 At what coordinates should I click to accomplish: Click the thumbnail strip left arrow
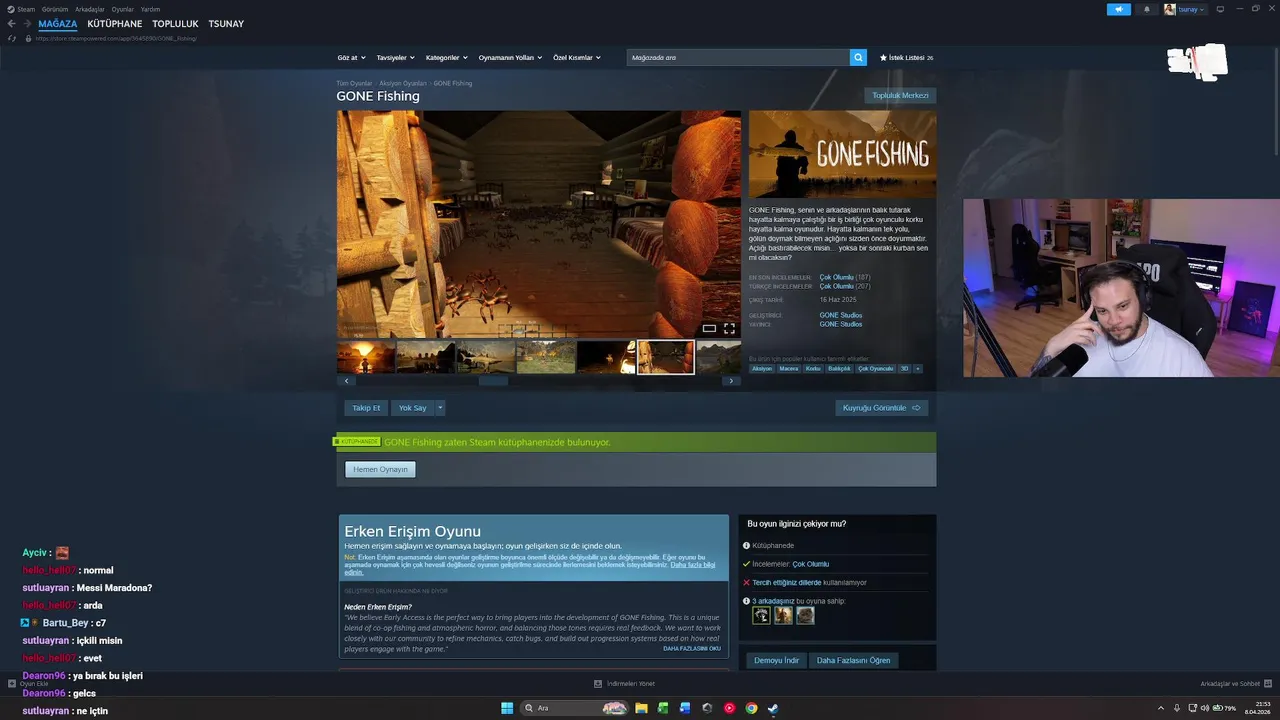(347, 381)
